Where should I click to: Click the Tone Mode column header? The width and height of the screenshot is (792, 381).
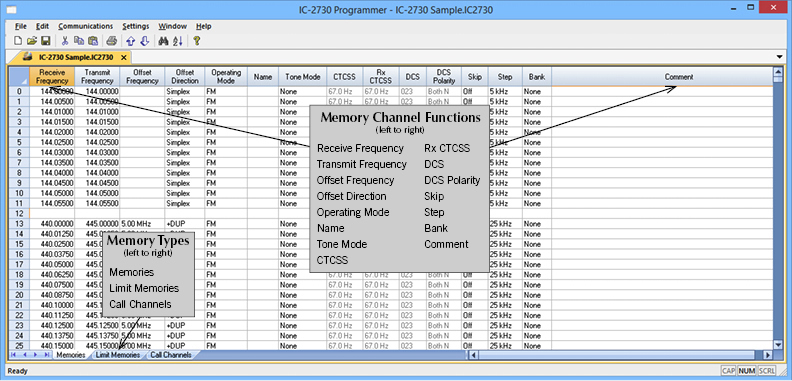point(303,77)
